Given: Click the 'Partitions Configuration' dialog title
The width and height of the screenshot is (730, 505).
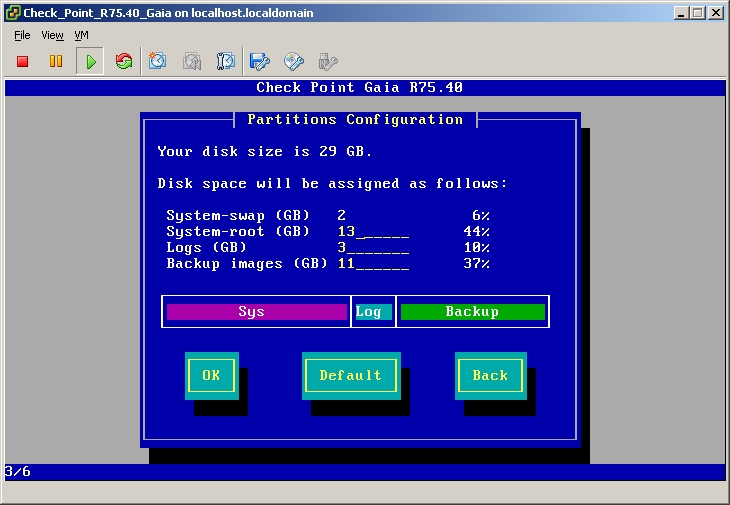Looking at the screenshot, I should click(355, 120).
